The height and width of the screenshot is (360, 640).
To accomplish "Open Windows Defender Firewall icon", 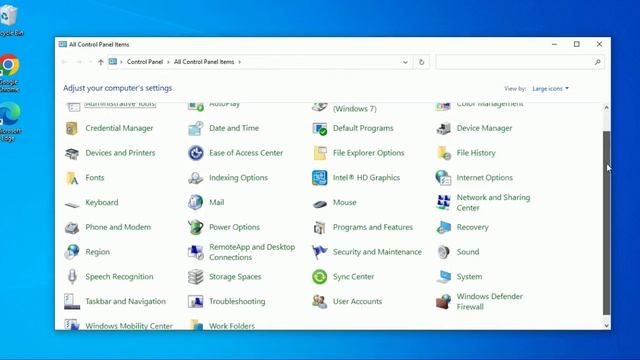I will point(443,302).
